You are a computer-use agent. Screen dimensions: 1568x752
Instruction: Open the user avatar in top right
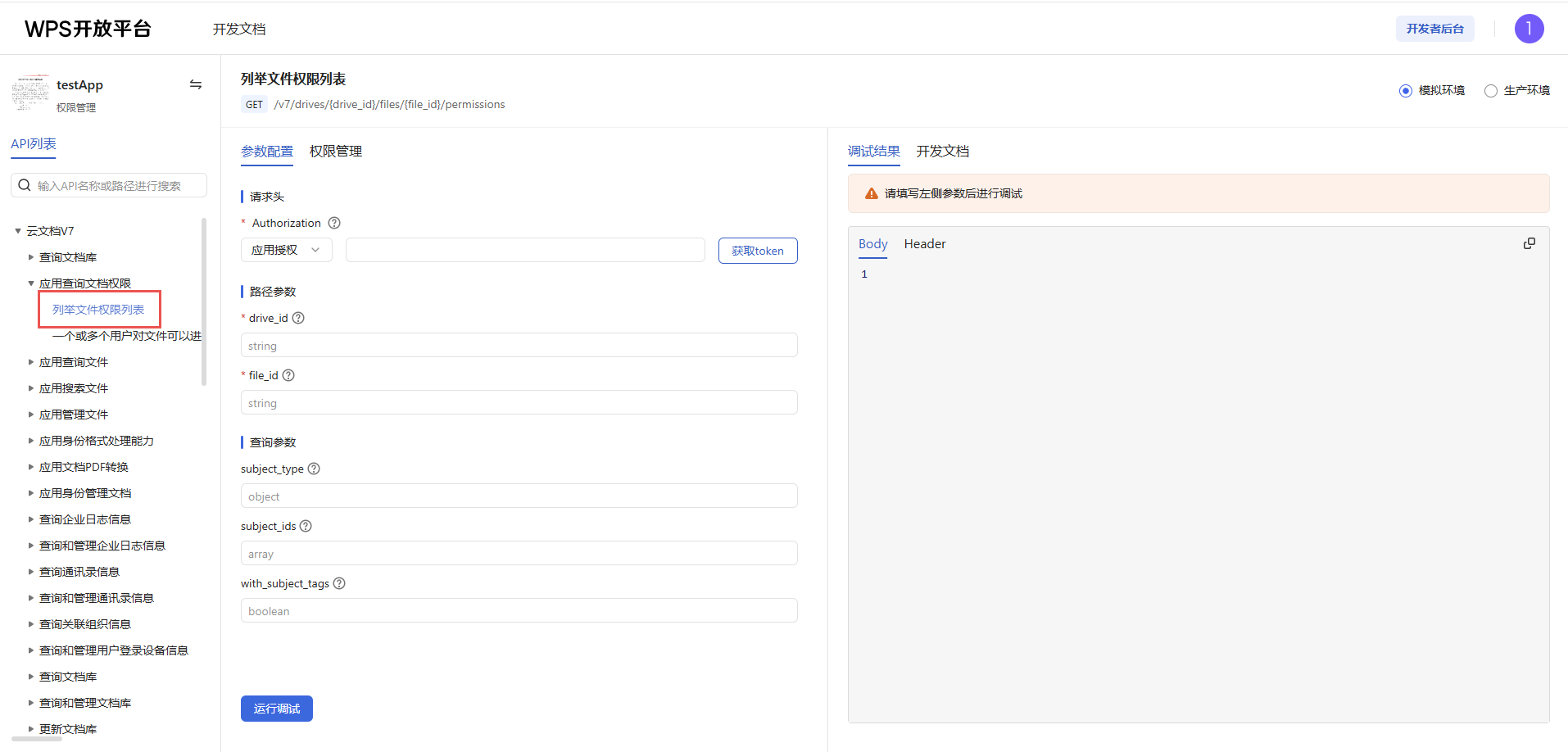click(1529, 29)
